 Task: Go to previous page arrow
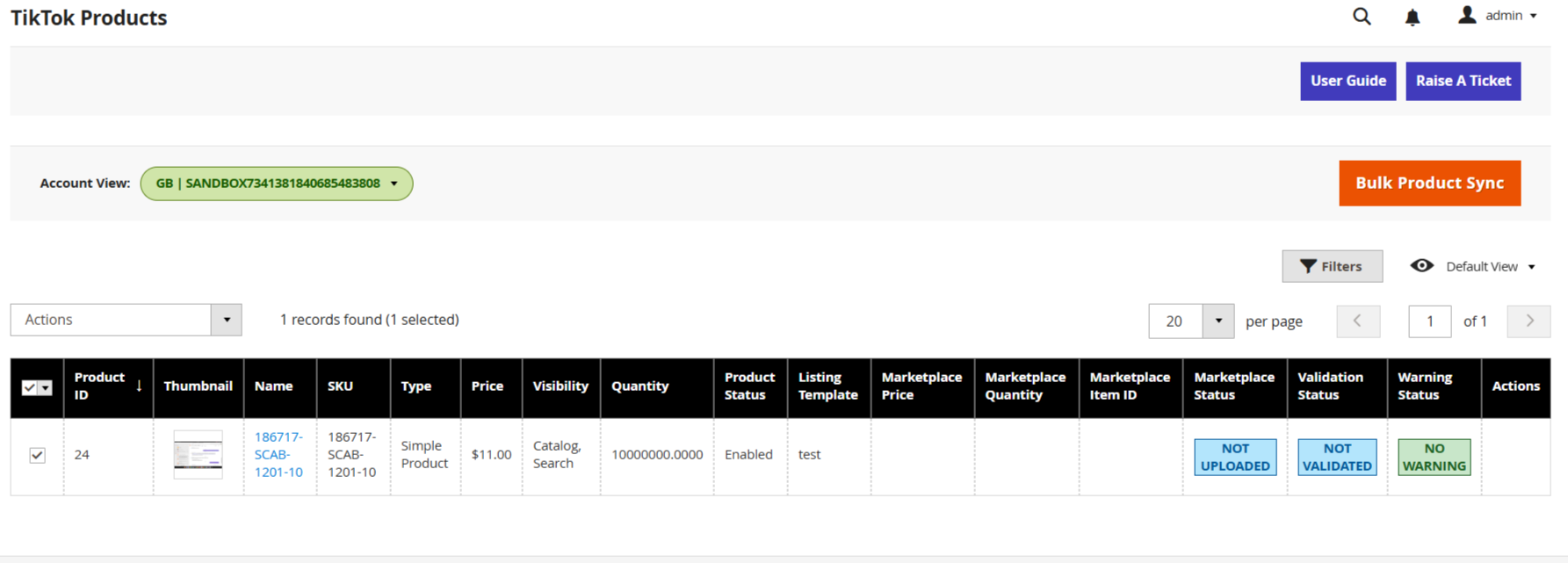click(x=1358, y=321)
